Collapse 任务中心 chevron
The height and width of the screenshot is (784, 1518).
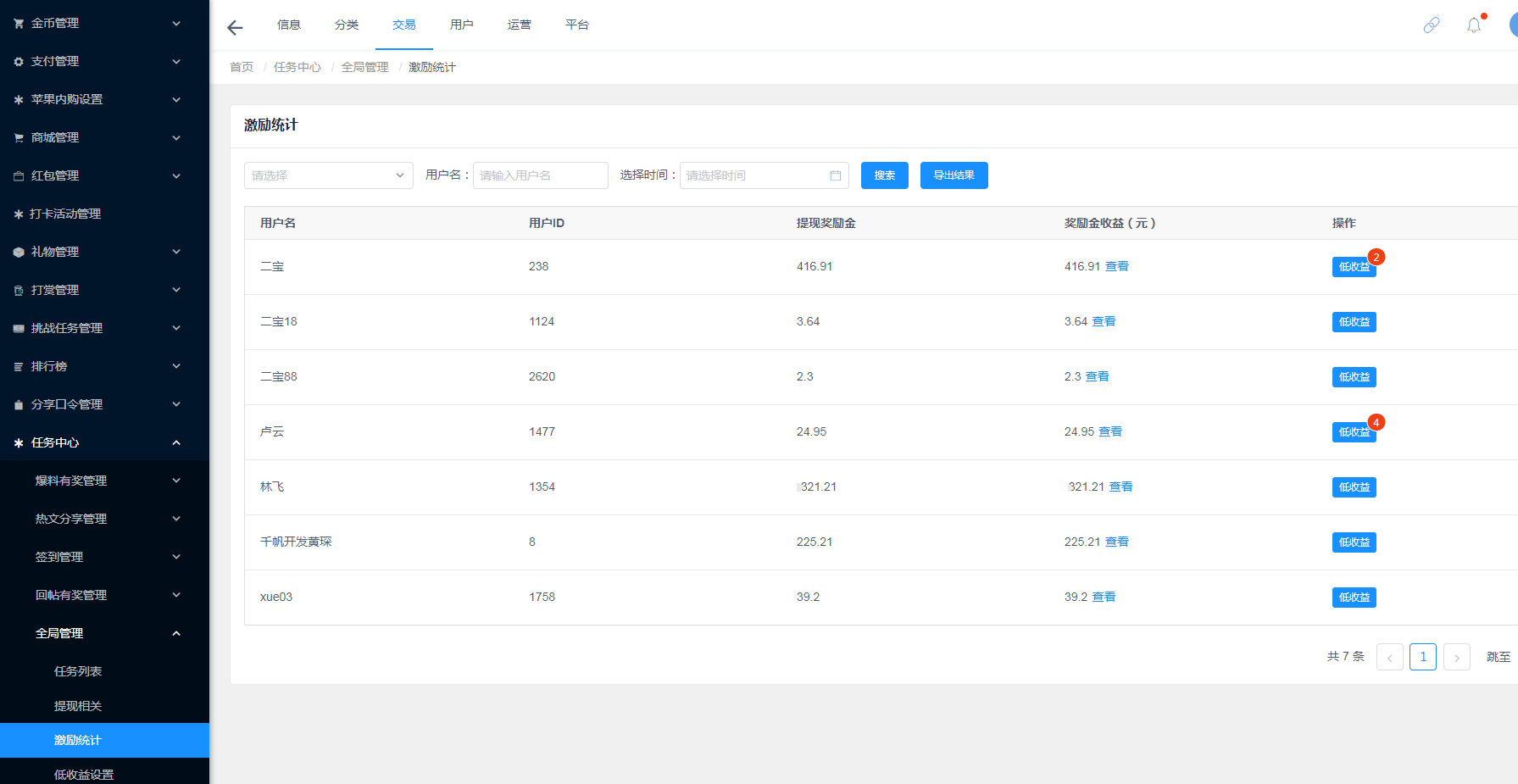pyautogui.click(x=176, y=442)
